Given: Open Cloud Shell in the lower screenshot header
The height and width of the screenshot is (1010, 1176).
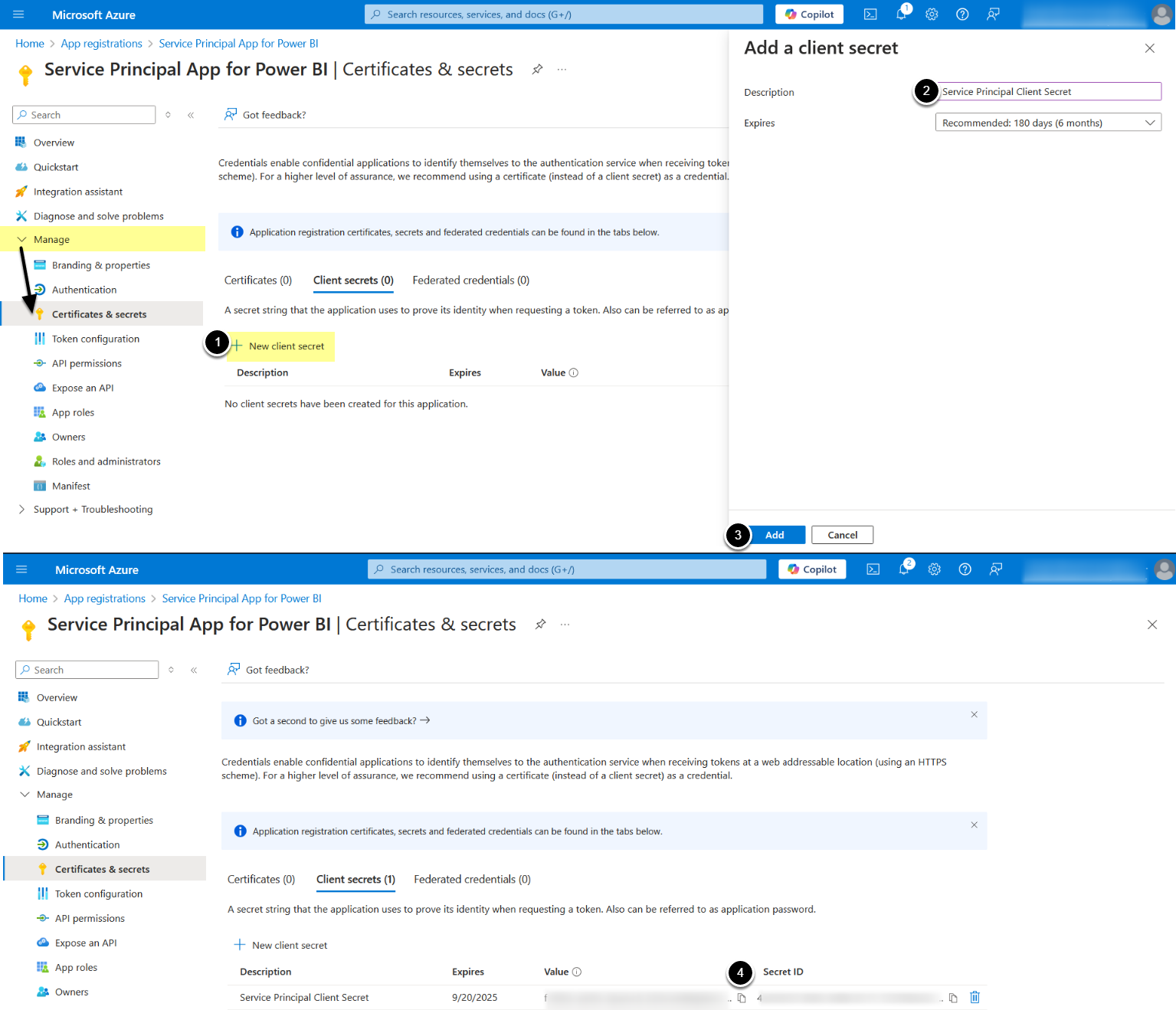Looking at the screenshot, I should click(873, 569).
